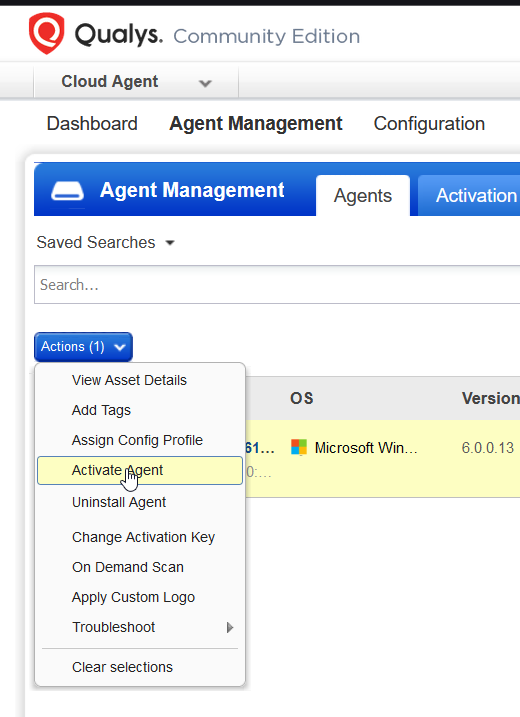This screenshot has height=717, width=520.
Task: Select the Agents tab
Action: [363, 196]
